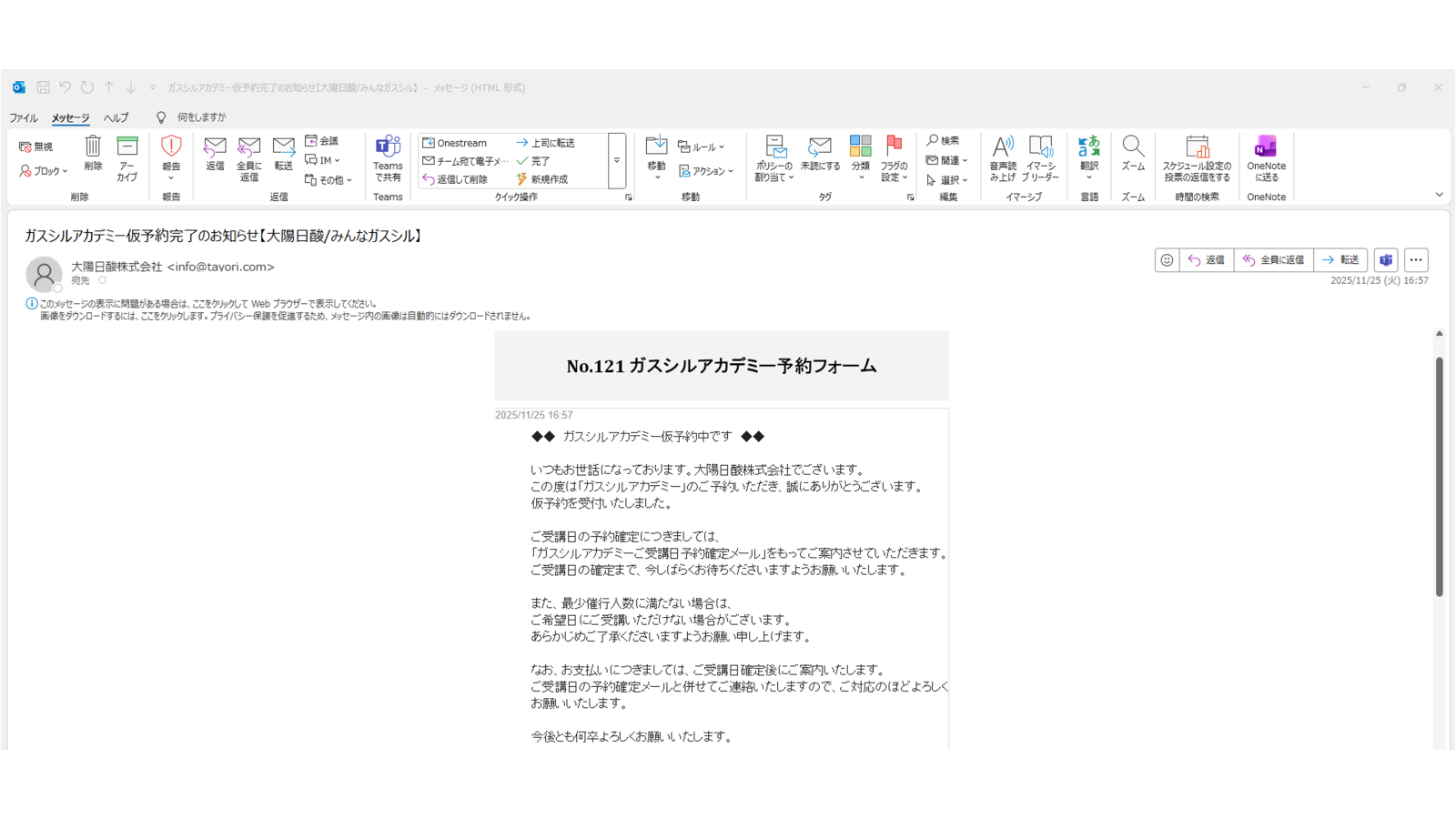Switch to the ファイル tab
The width and height of the screenshot is (1456, 819).
pyautogui.click(x=23, y=117)
